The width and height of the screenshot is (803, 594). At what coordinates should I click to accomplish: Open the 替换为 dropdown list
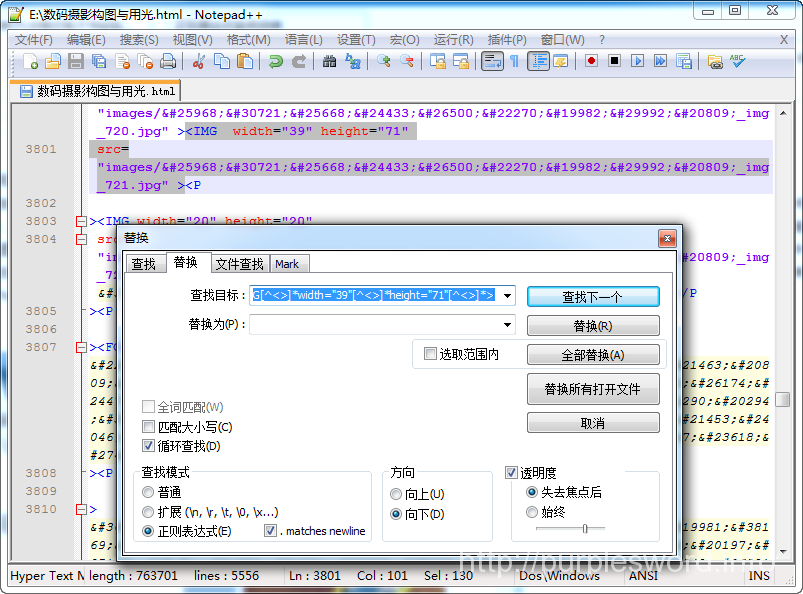coord(508,325)
